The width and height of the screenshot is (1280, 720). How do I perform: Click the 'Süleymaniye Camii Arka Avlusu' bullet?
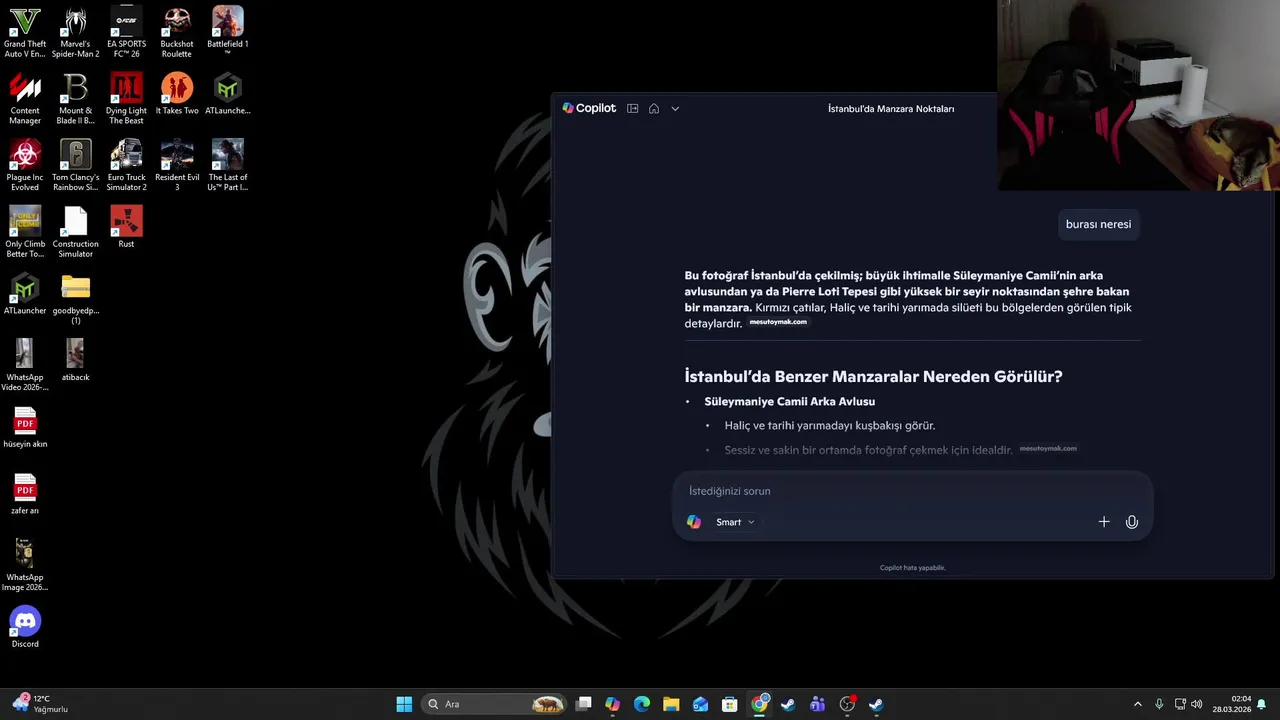click(x=789, y=401)
